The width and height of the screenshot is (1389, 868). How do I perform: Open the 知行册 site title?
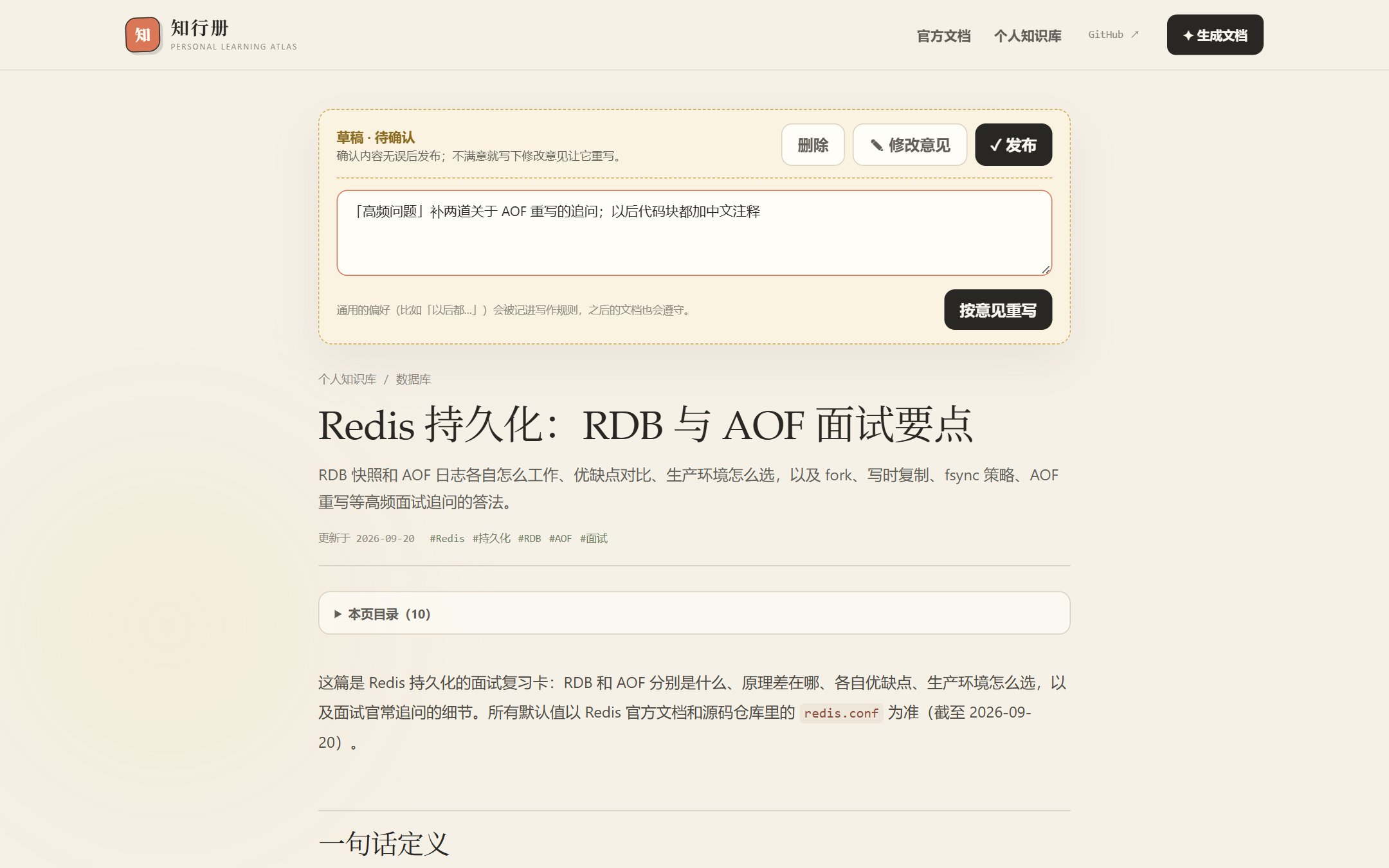click(200, 28)
